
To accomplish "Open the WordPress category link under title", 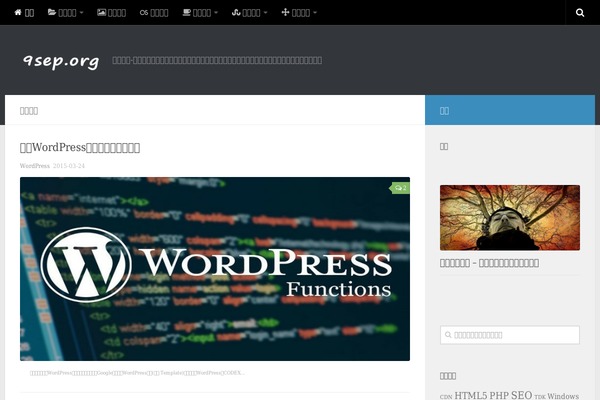I will point(34,166).
